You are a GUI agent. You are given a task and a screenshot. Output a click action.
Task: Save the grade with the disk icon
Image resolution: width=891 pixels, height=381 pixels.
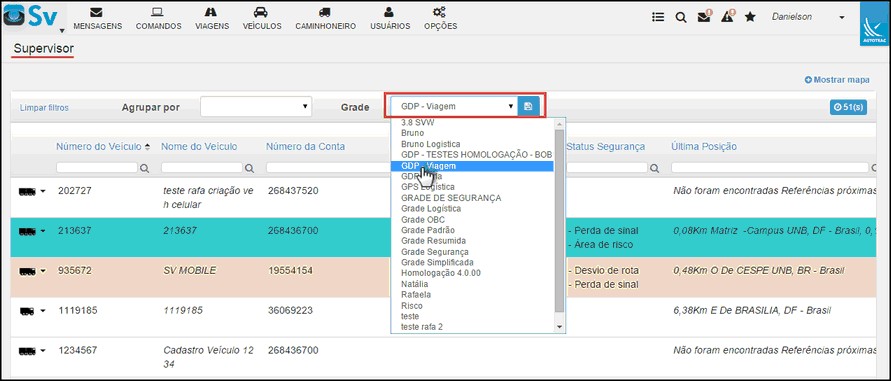click(528, 106)
